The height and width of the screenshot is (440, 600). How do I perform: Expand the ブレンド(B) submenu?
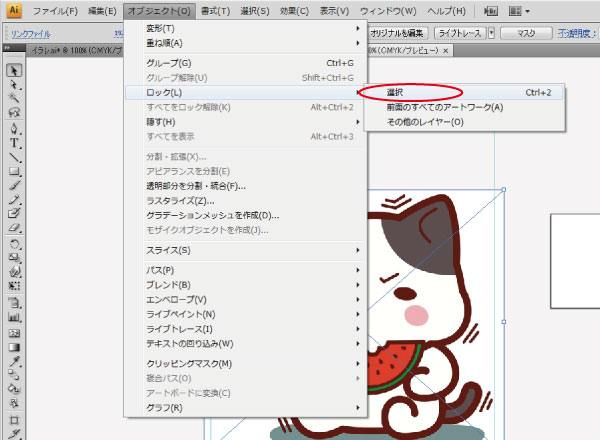246,285
